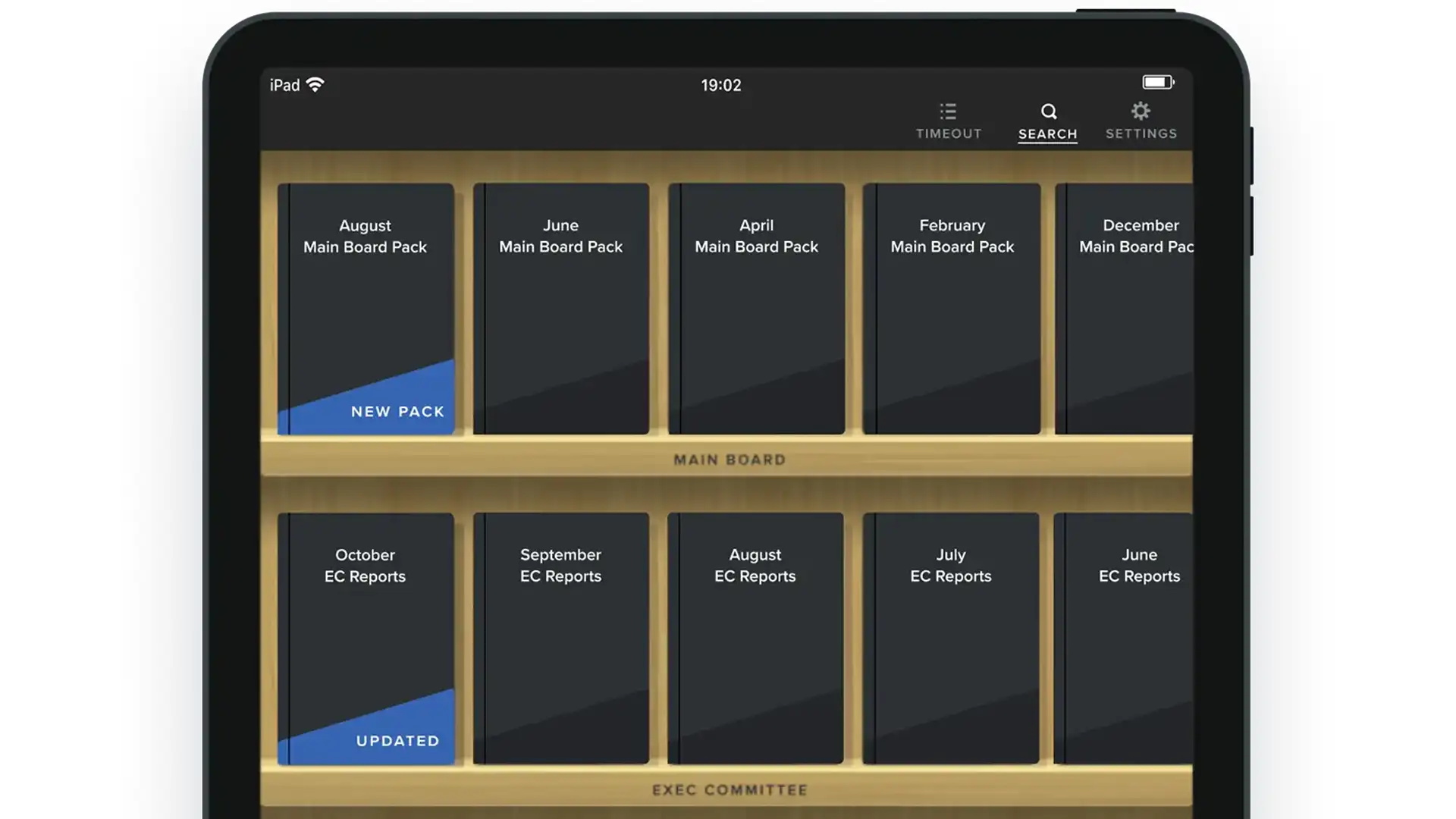Open June EC Reports pack

coord(1125,638)
